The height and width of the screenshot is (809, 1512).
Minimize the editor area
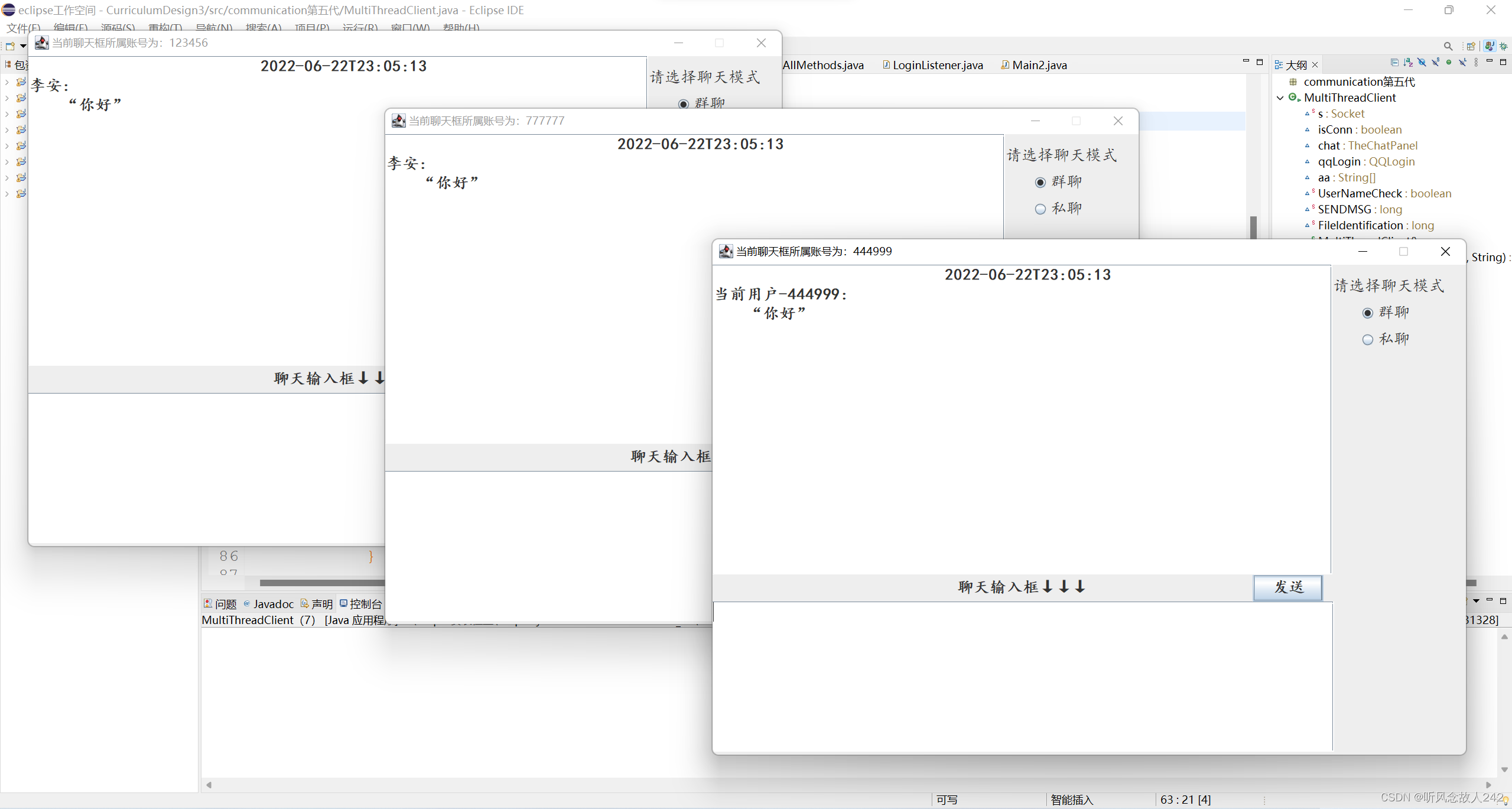(1246, 61)
